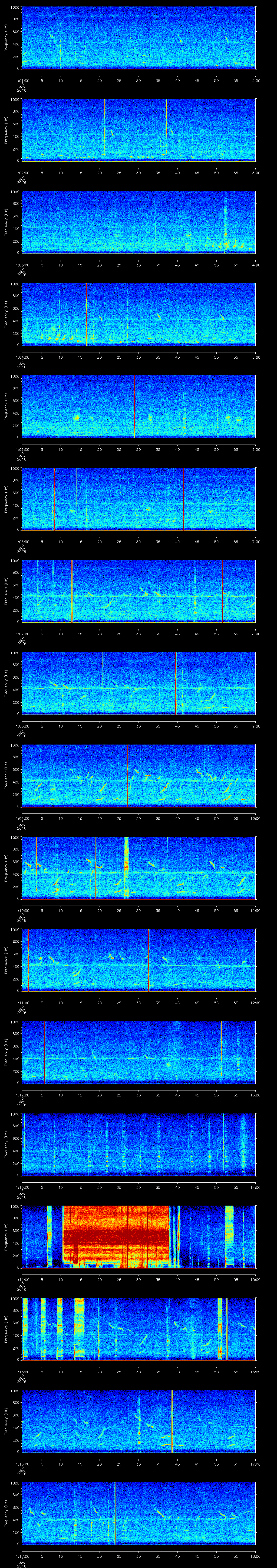Click the 1:04:00 start time label

click(22, 357)
